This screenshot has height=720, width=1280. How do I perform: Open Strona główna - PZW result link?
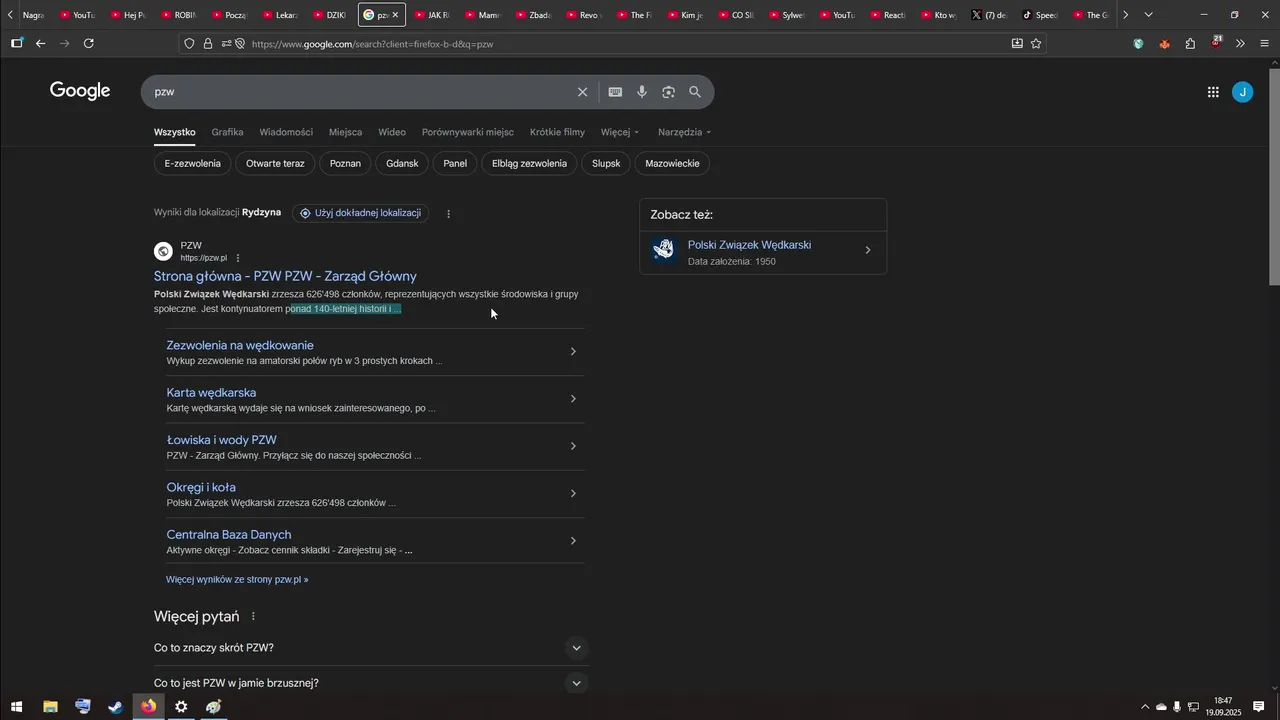pyautogui.click(x=285, y=277)
